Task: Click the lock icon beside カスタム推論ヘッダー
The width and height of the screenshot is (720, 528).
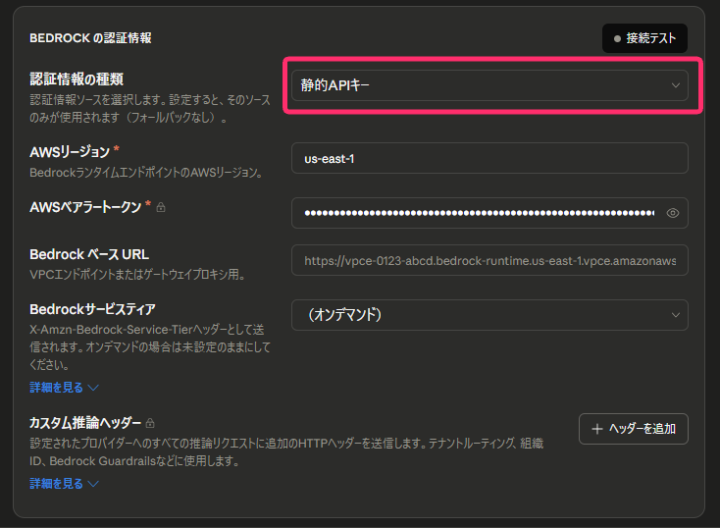Action: [x=150, y=423]
